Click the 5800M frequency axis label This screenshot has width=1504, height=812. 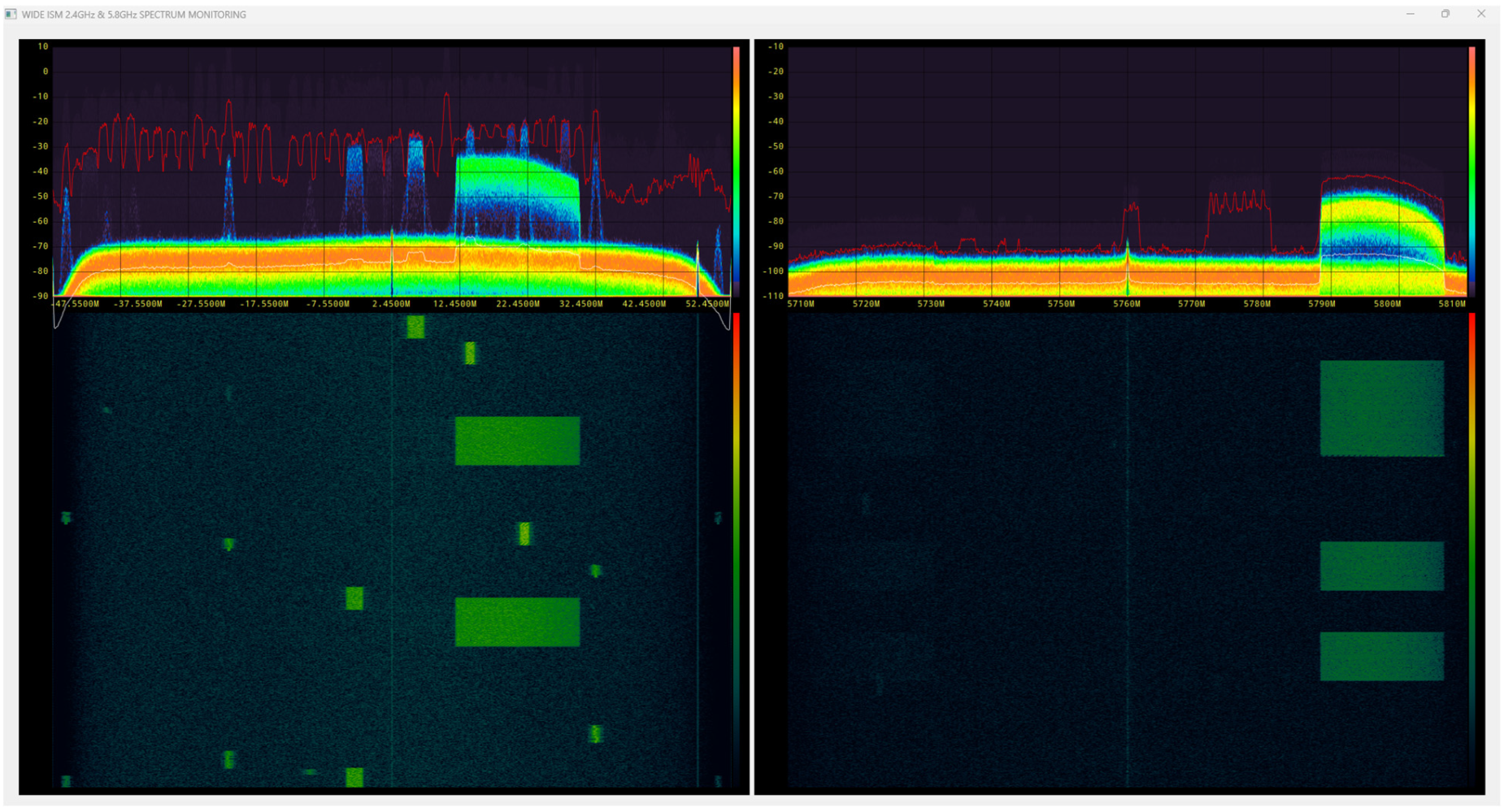click(1387, 304)
